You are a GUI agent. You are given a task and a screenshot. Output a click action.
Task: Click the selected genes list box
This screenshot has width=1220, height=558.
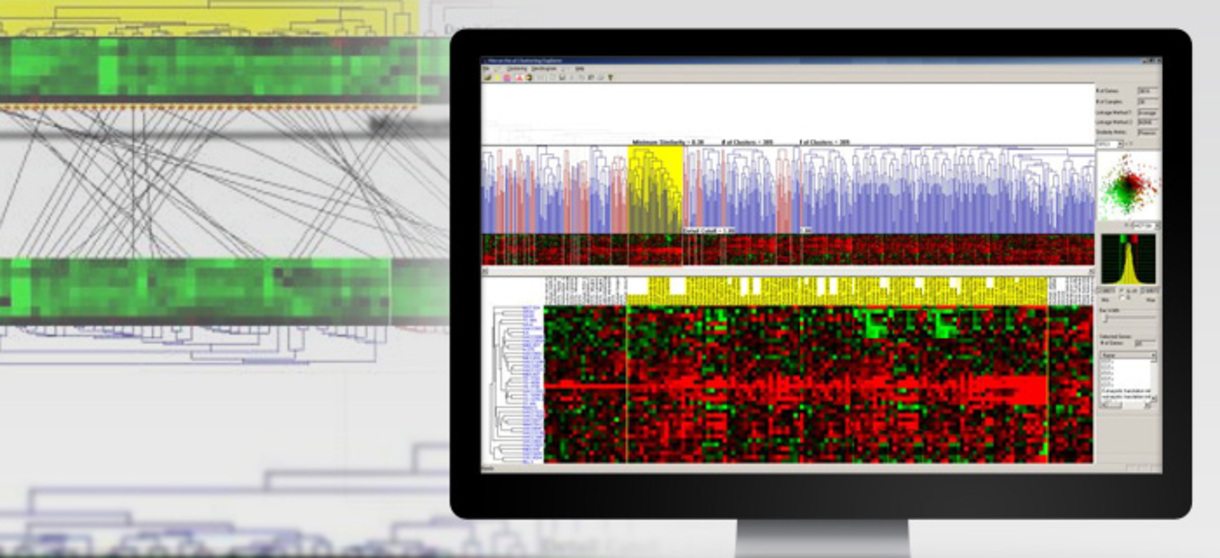pyautogui.click(x=1128, y=382)
